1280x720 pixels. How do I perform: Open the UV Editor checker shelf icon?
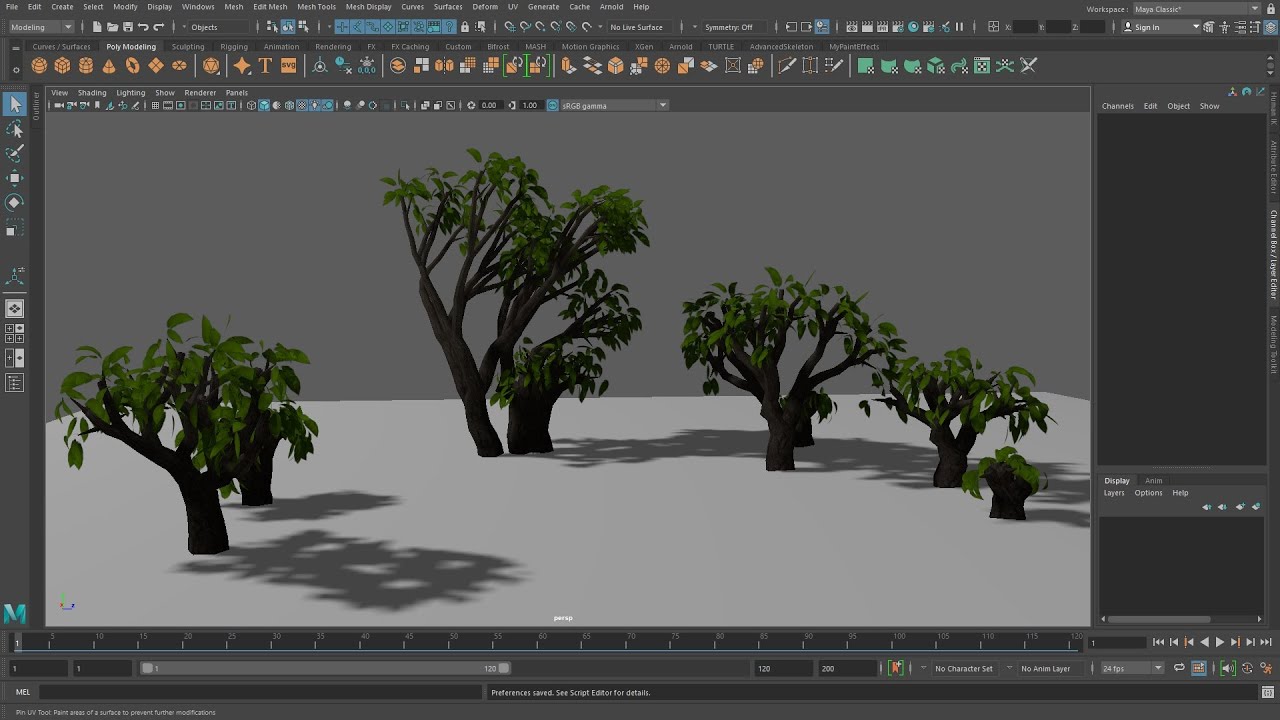point(982,66)
